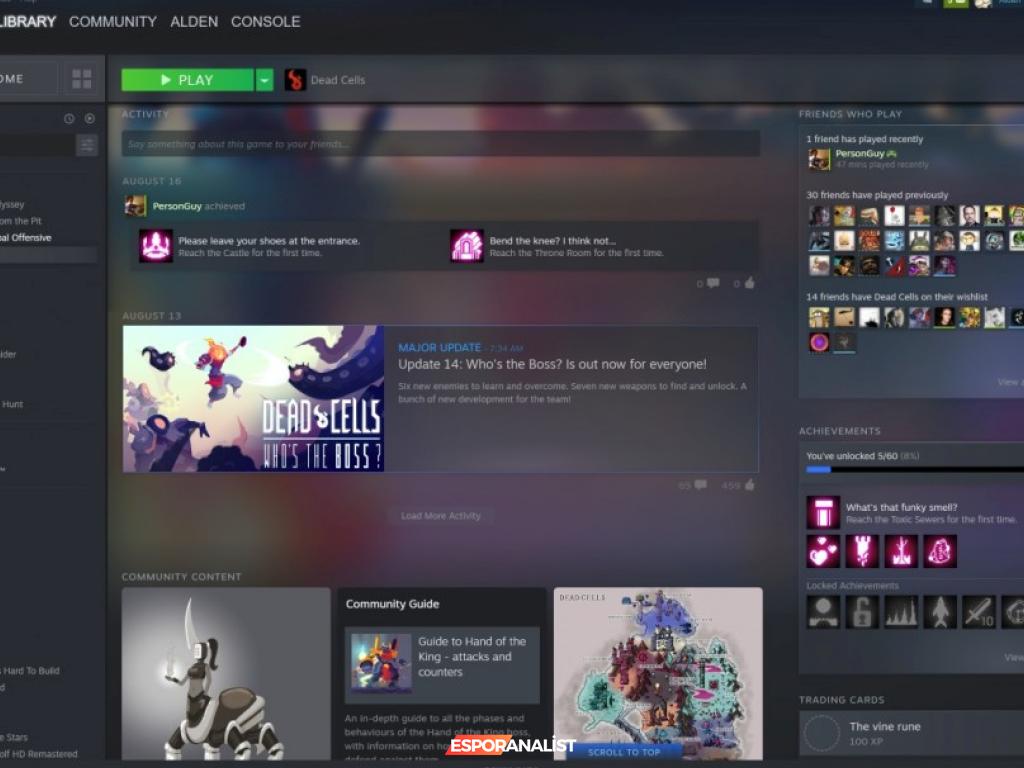
Task: Click '30 friends have played previously' text
Action: pyautogui.click(x=877, y=195)
